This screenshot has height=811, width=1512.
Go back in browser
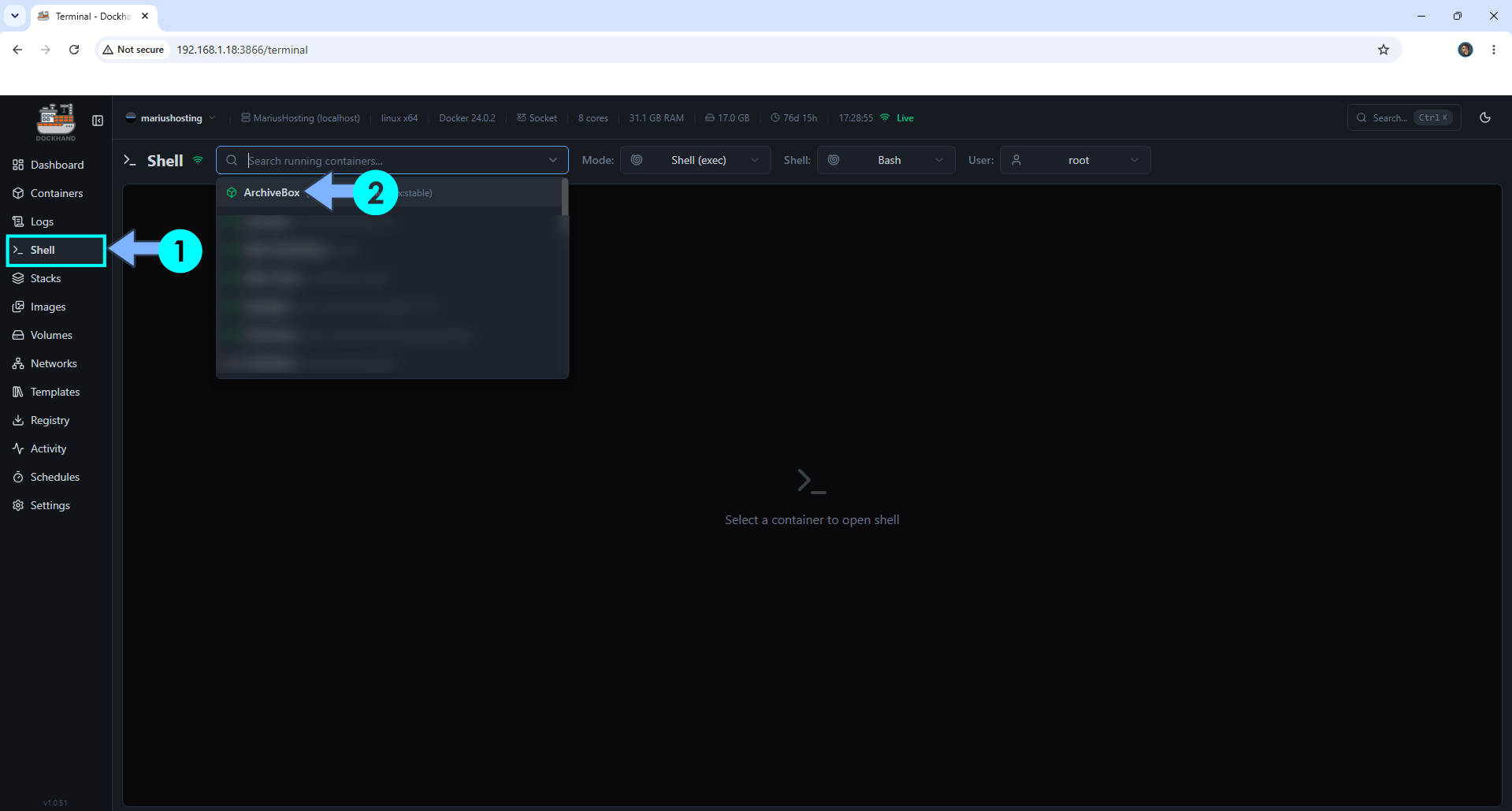click(x=17, y=50)
